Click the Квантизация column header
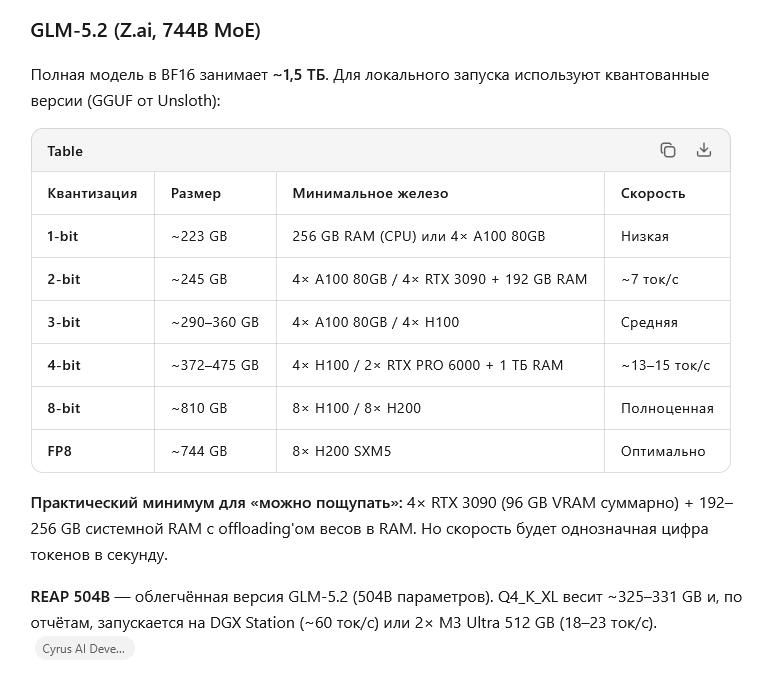Viewport: 773px width, 676px height. (x=92, y=193)
